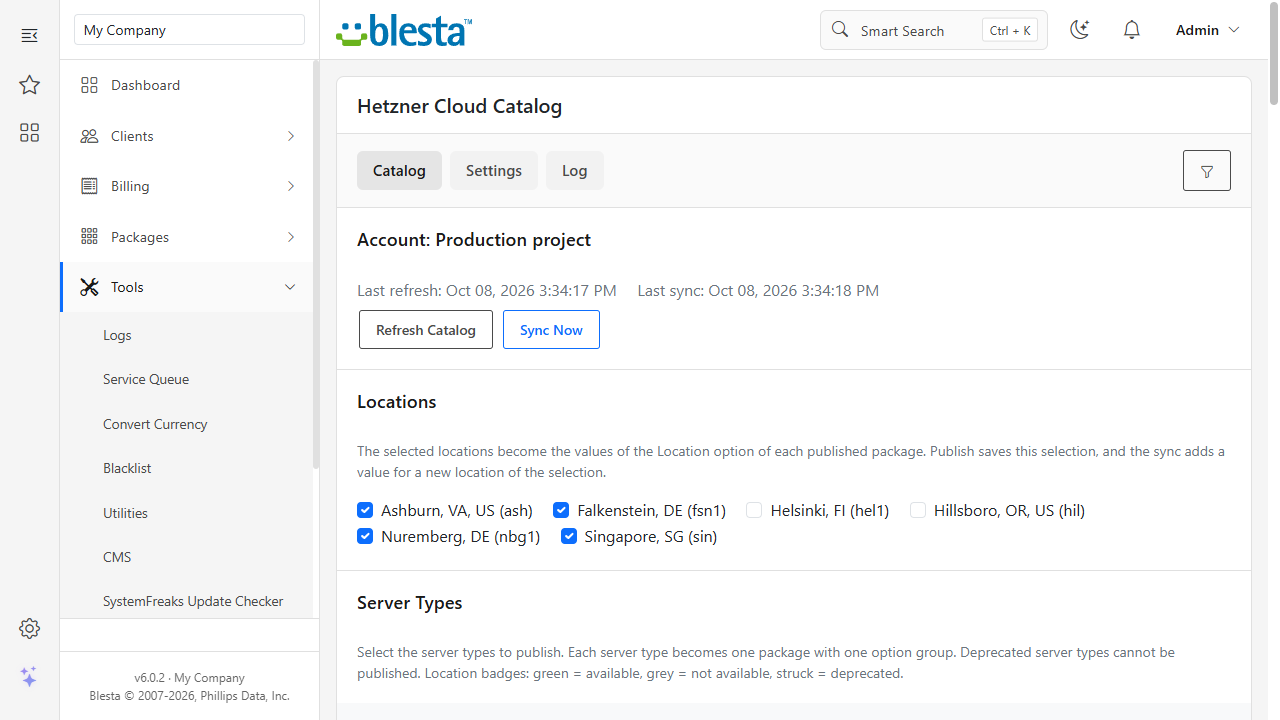1280x720 pixels.
Task: Click the Dashboard icon in the sidebar
Action: [x=89, y=85]
